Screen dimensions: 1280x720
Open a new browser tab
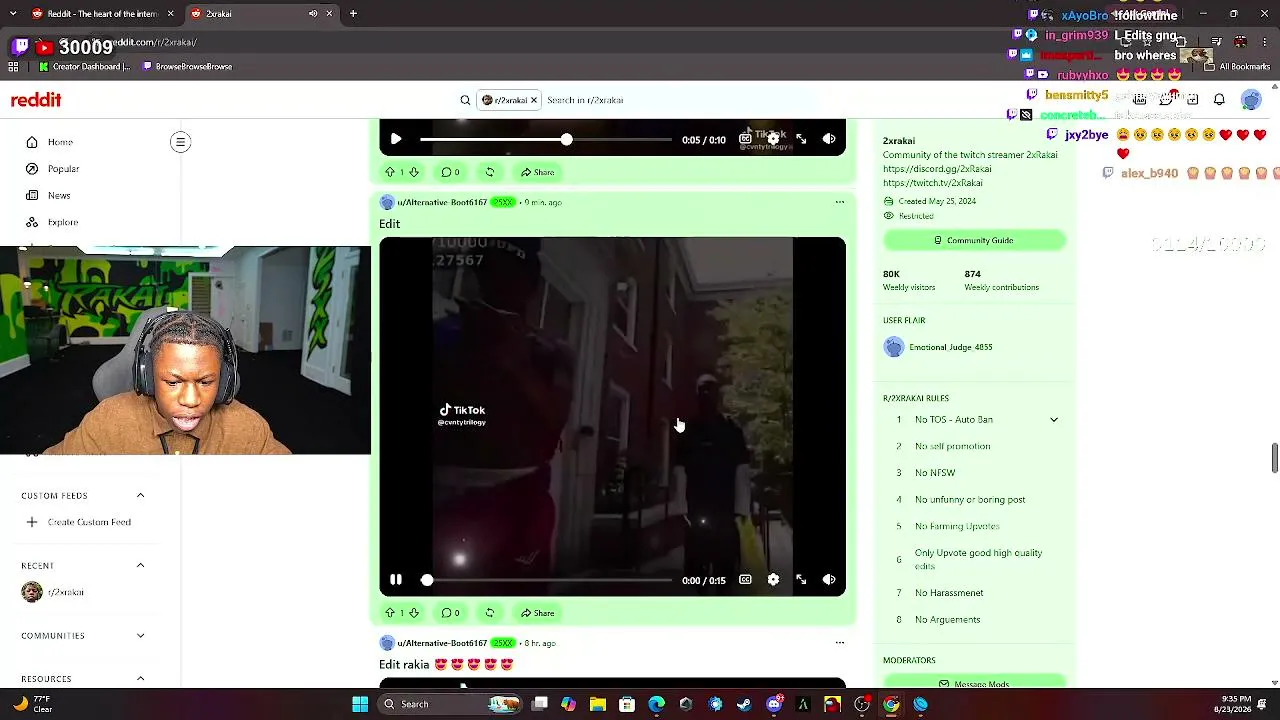354,14
